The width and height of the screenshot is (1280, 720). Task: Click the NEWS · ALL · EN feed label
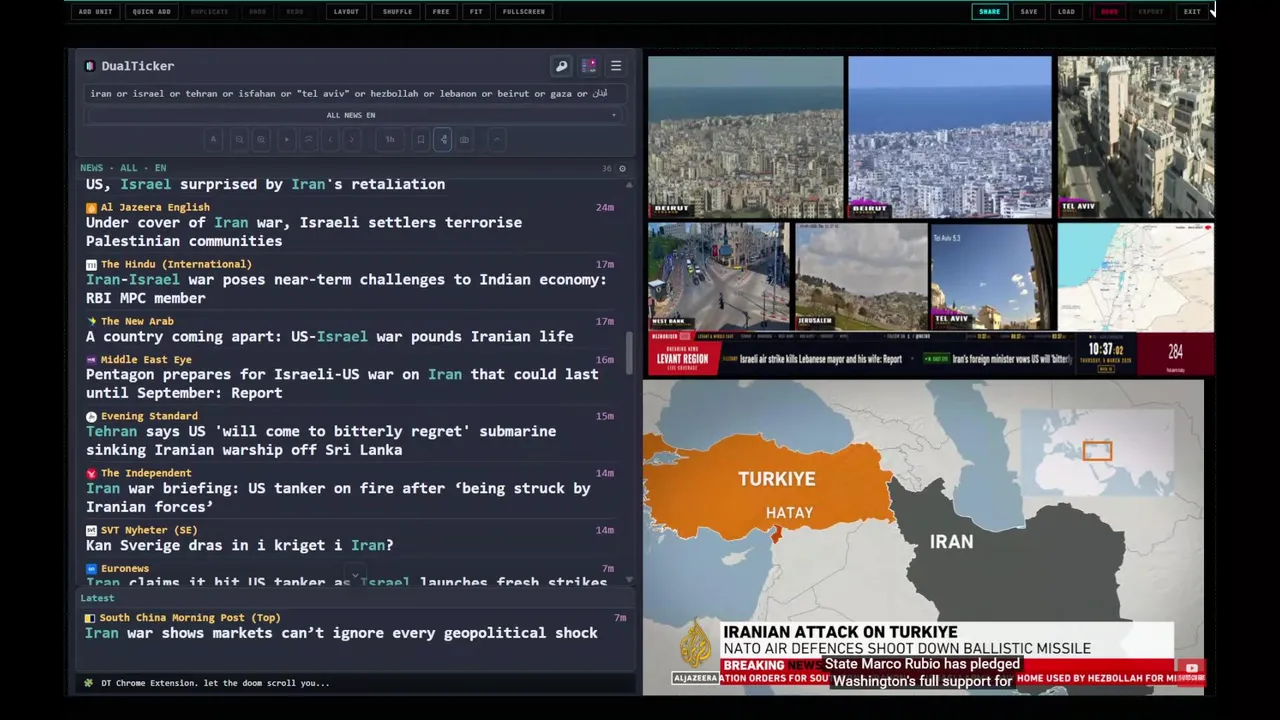[x=123, y=168]
